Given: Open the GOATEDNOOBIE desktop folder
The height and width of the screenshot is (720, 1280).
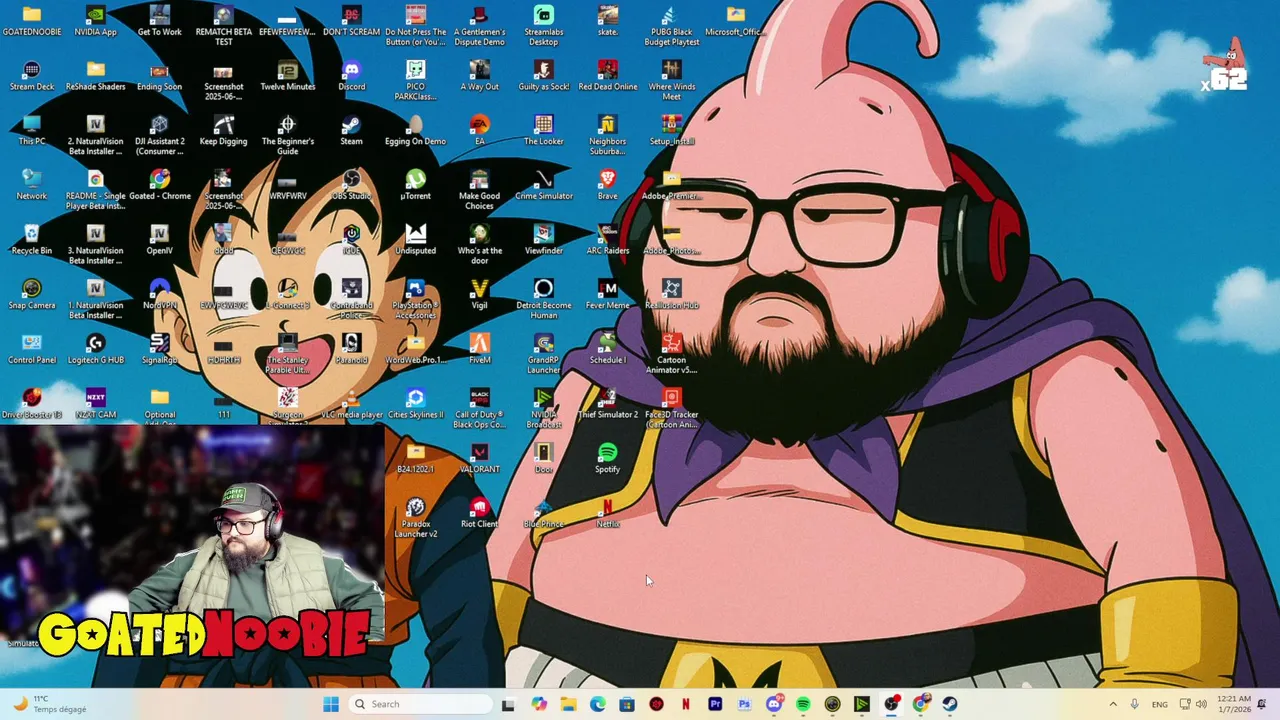Looking at the screenshot, I should 32,21.
